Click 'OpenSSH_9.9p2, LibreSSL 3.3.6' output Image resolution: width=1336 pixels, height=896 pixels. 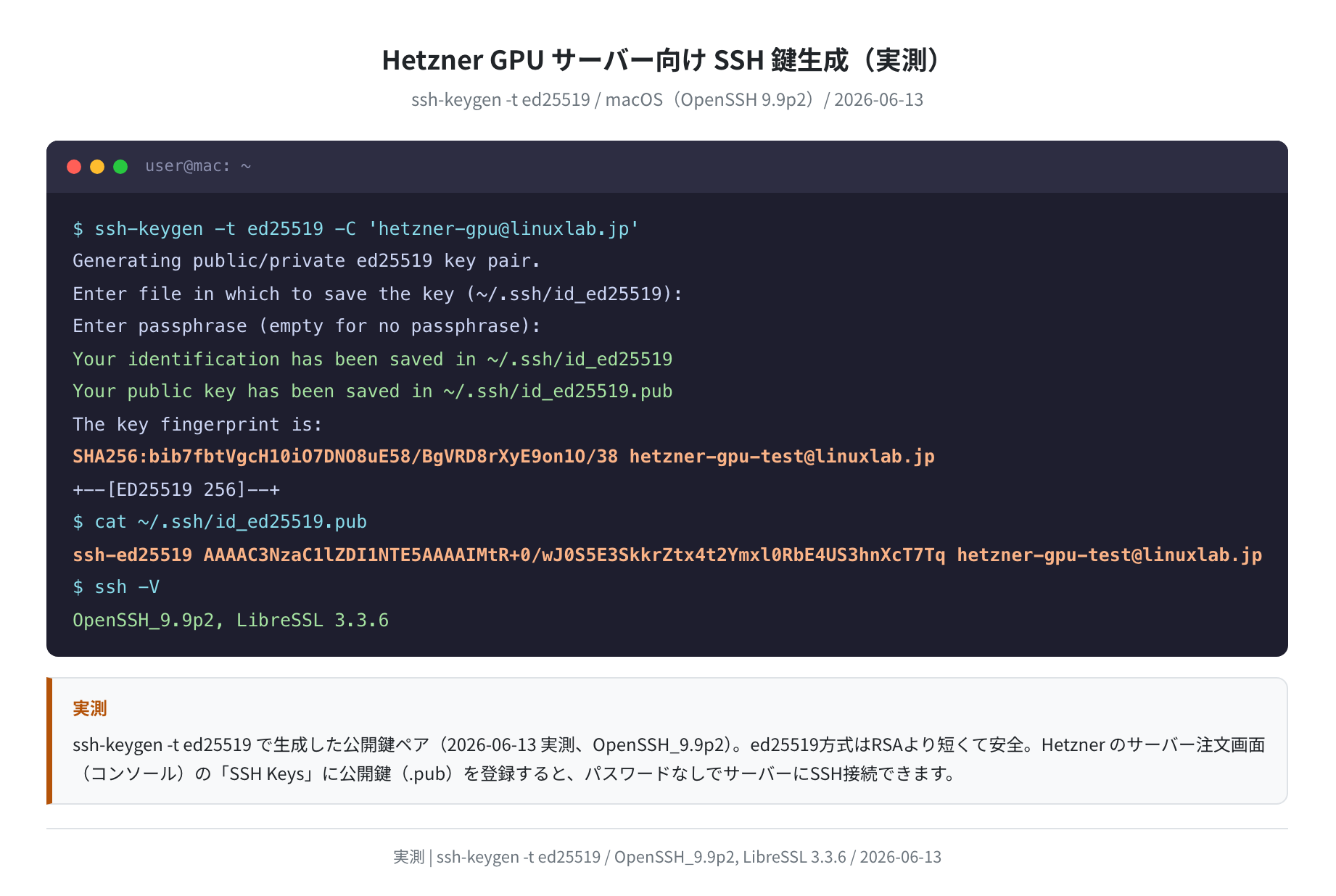point(231,621)
